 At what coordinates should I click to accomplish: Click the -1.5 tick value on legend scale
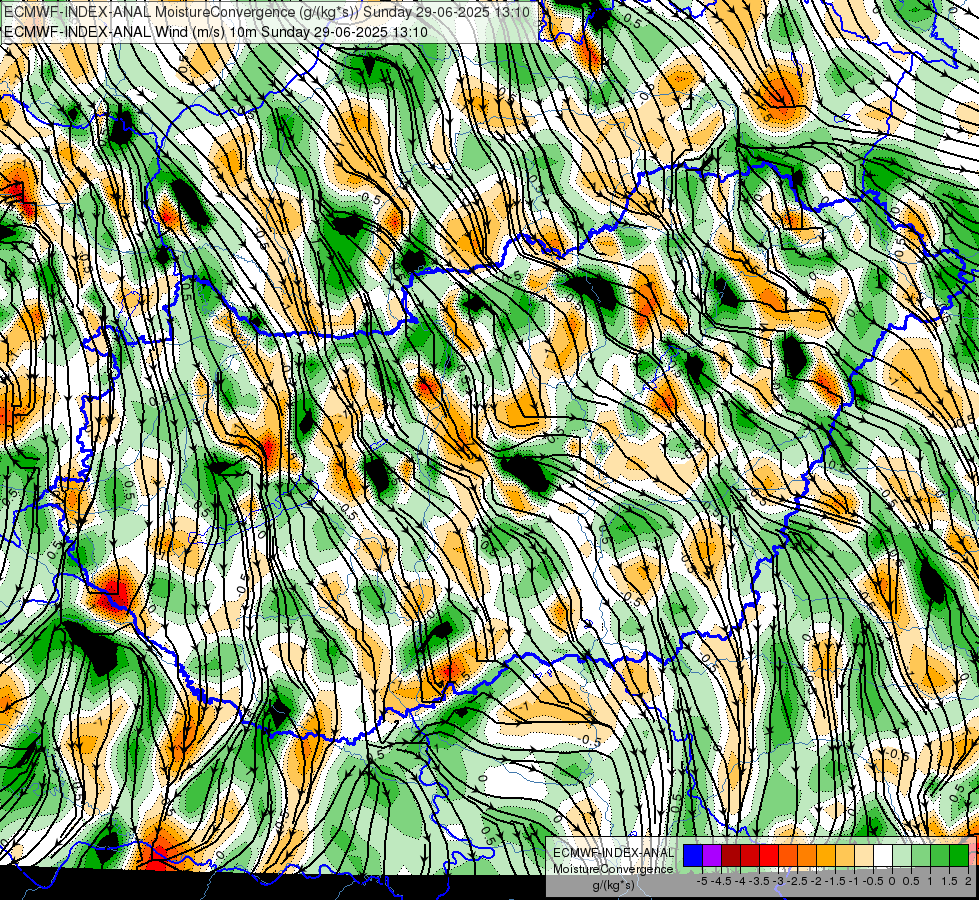coord(835,881)
